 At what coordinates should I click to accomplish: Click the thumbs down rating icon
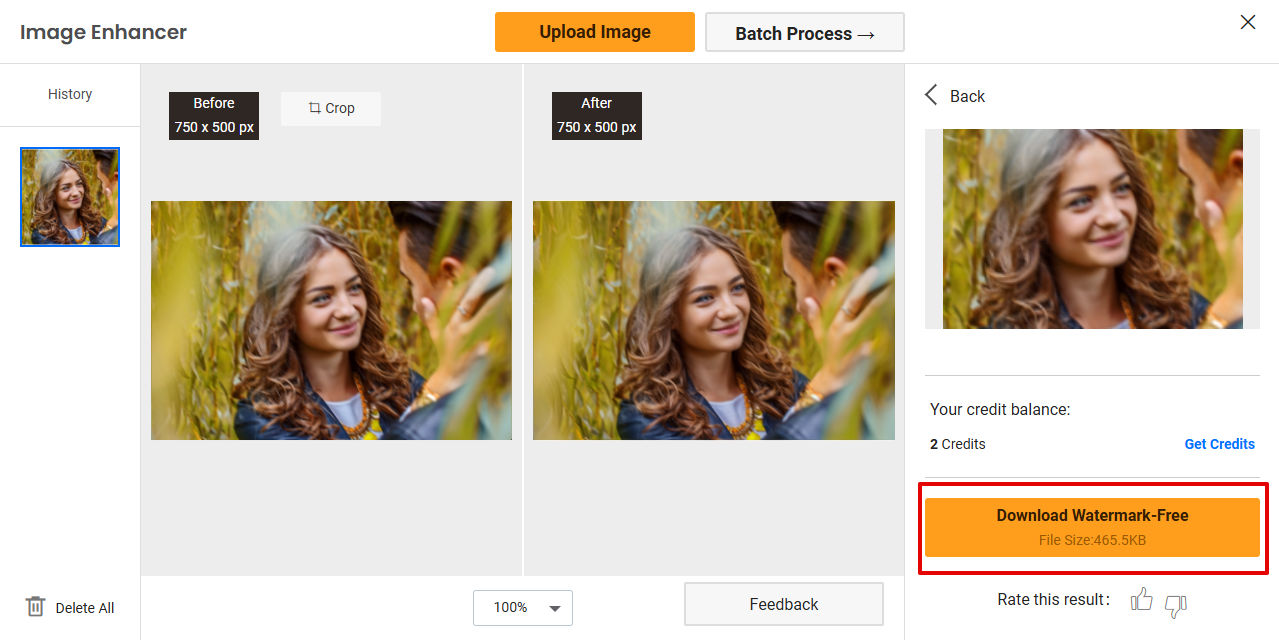(x=1176, y=604)
